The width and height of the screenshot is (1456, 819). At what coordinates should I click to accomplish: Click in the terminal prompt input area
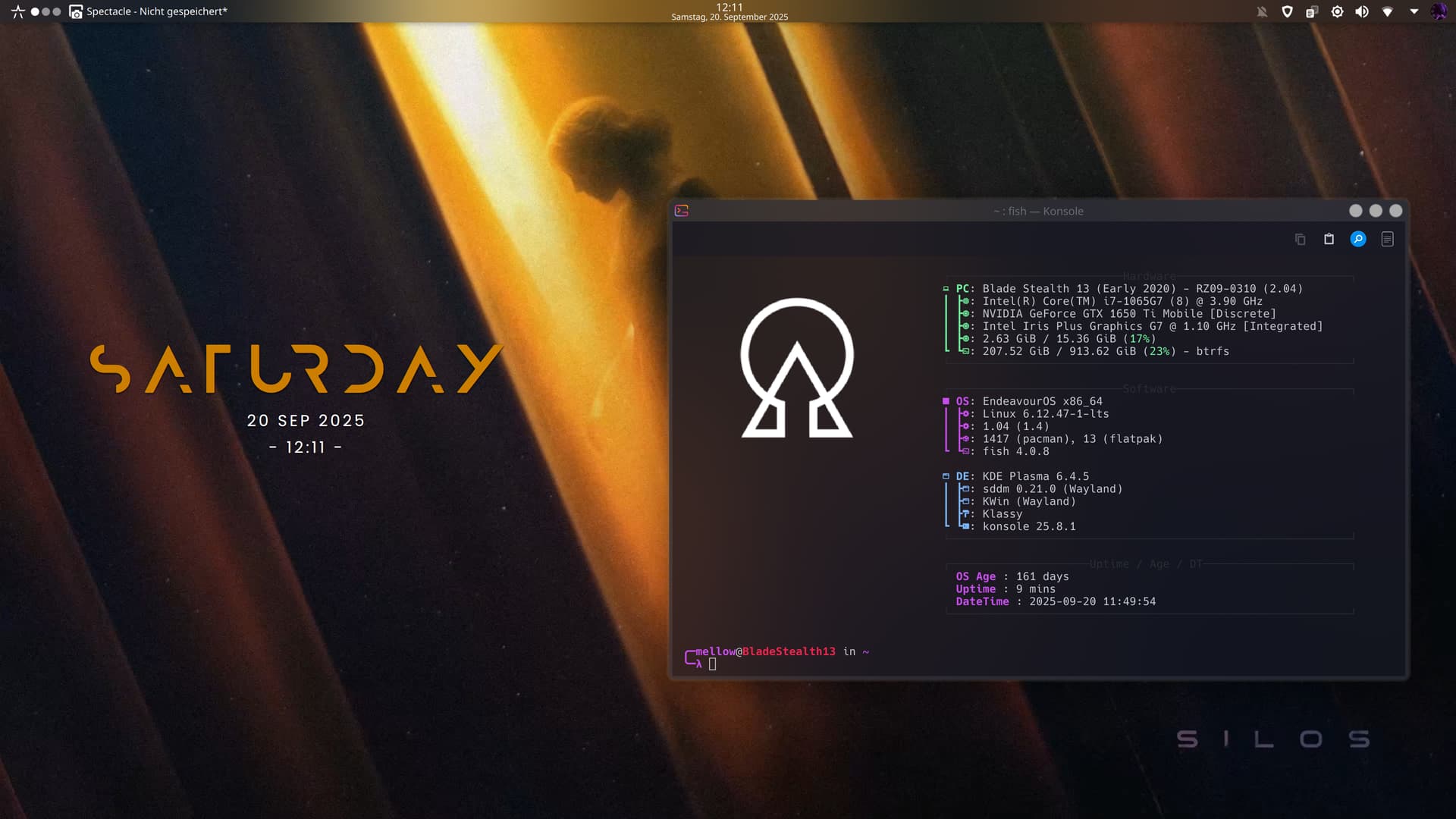tap(713, 664)
